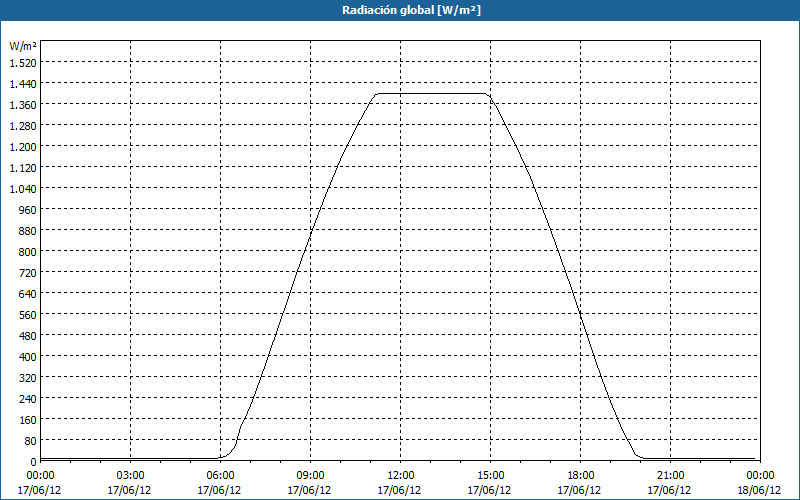Select the 960 y-axis tick label
The image size is (800, 500).
(28, 209)
